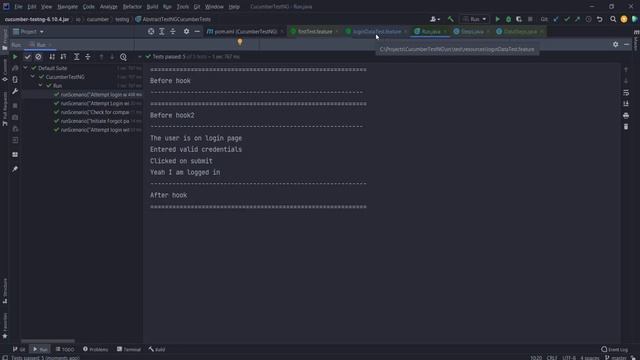Click wrench icon in Run sidebar
Image resolution: width=640 pixels, height=360 pixels.
pyautogui.click(x=15, y=91)
